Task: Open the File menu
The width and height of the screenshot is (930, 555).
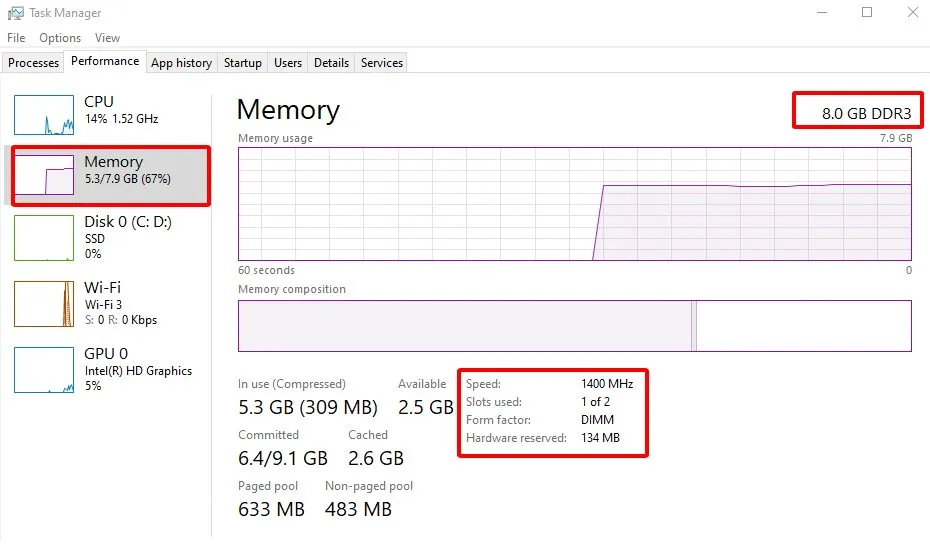Action: (16, 38)
